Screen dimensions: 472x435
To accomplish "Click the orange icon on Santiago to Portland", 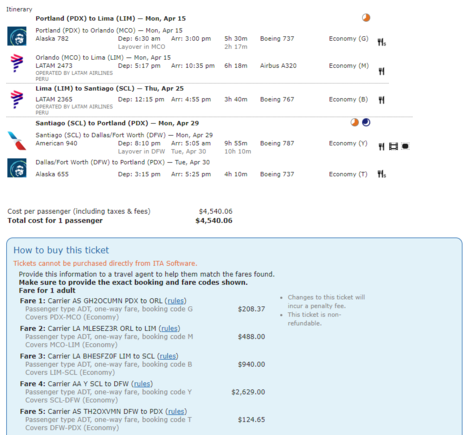I will pos(355,123).
